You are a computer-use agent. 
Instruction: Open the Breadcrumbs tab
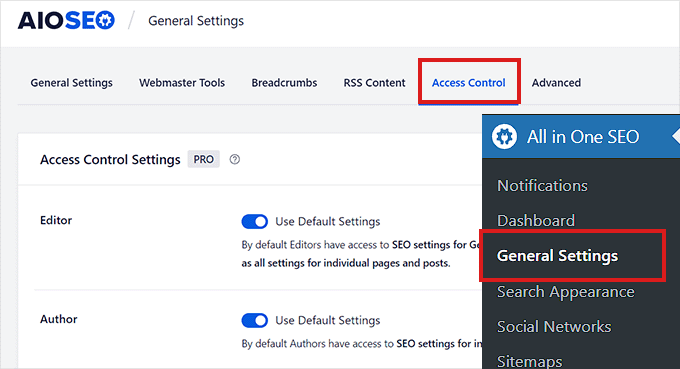(284, 83)
